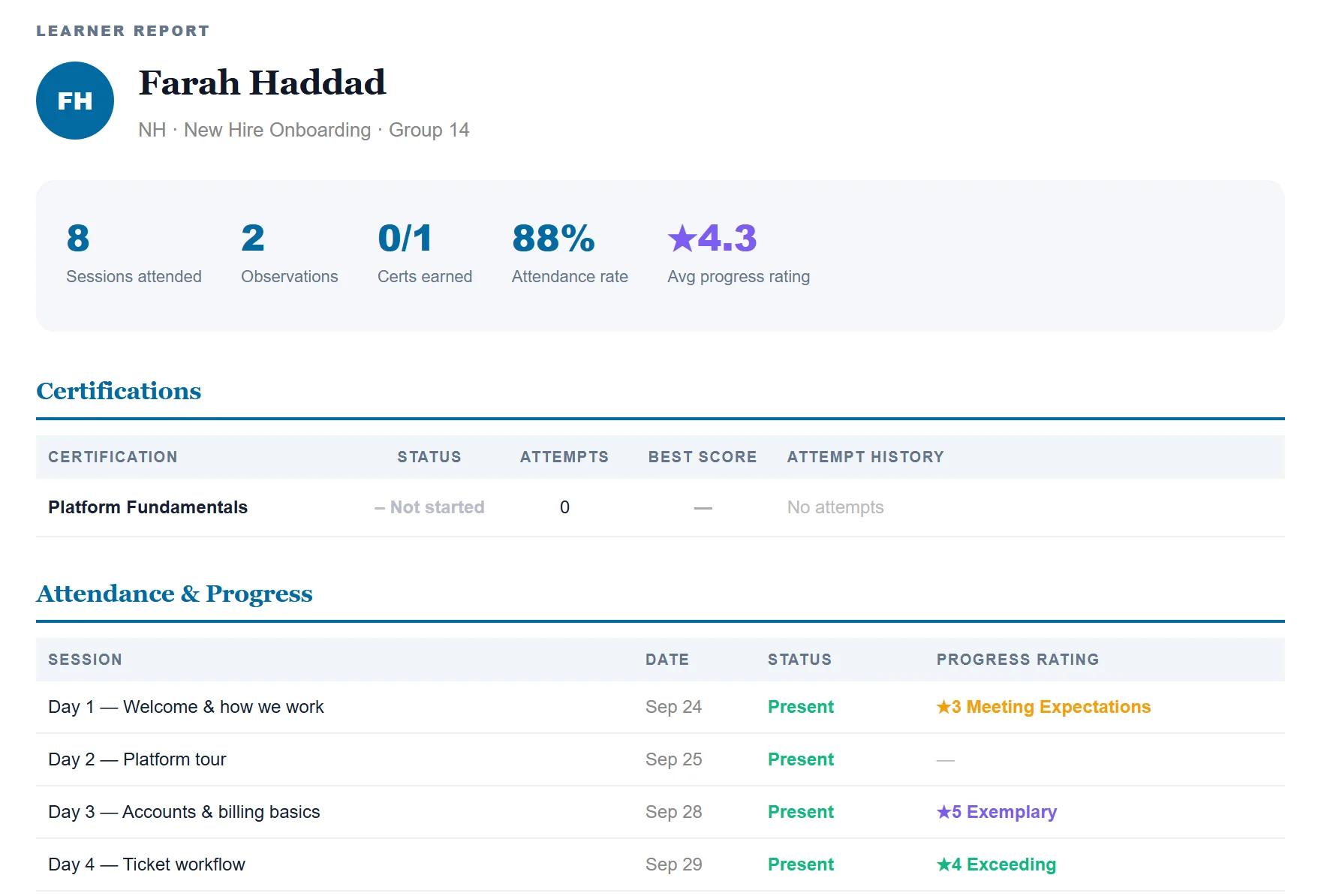The width and height of the screenshot is (1321, 896).
Task: Click the FH avatar circle
Action: pyautogui.click(x=75, y=101)
